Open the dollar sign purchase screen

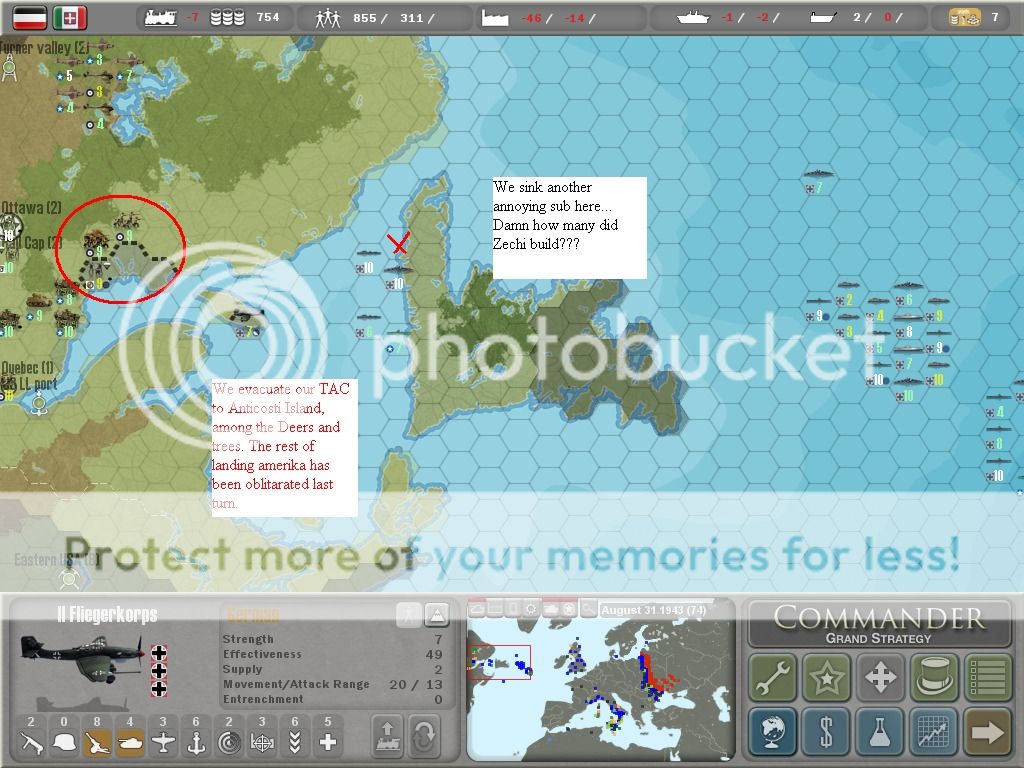pos(826,732)
